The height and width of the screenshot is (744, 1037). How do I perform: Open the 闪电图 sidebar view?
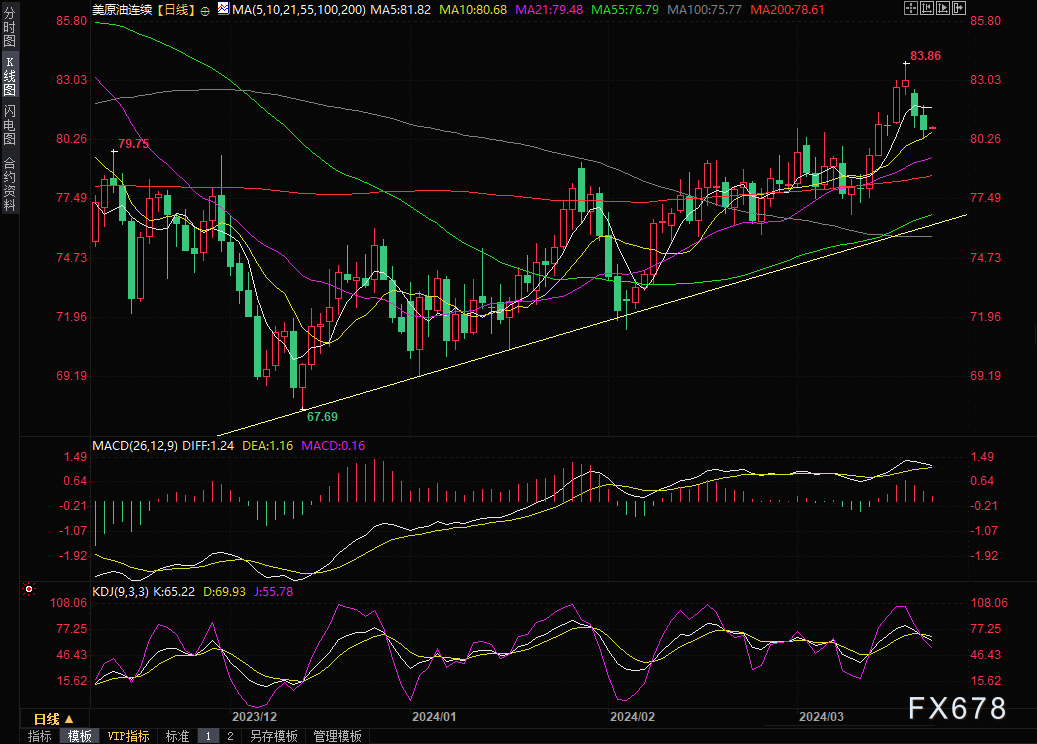click(9, 124)
